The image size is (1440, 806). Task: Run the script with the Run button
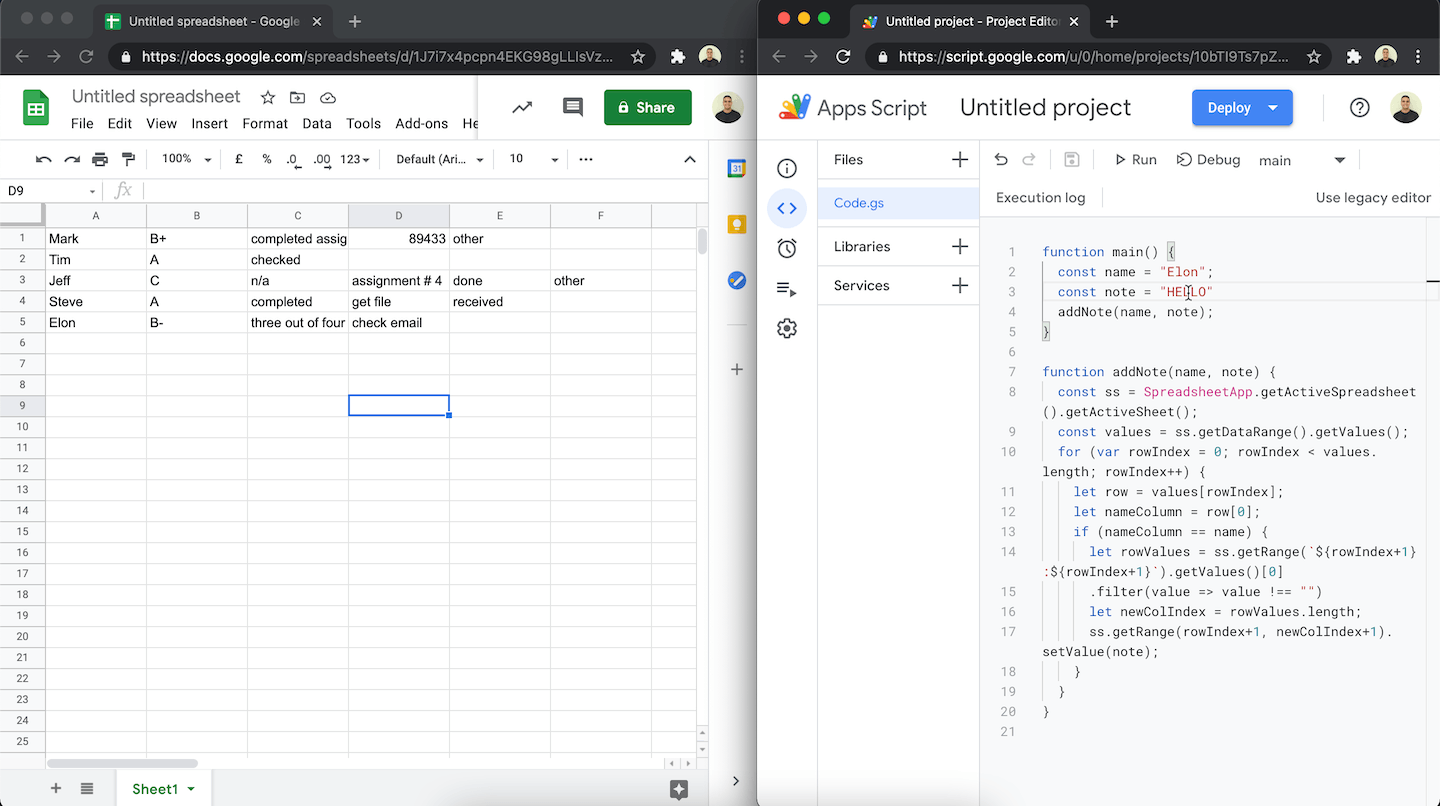point(1135,159)
